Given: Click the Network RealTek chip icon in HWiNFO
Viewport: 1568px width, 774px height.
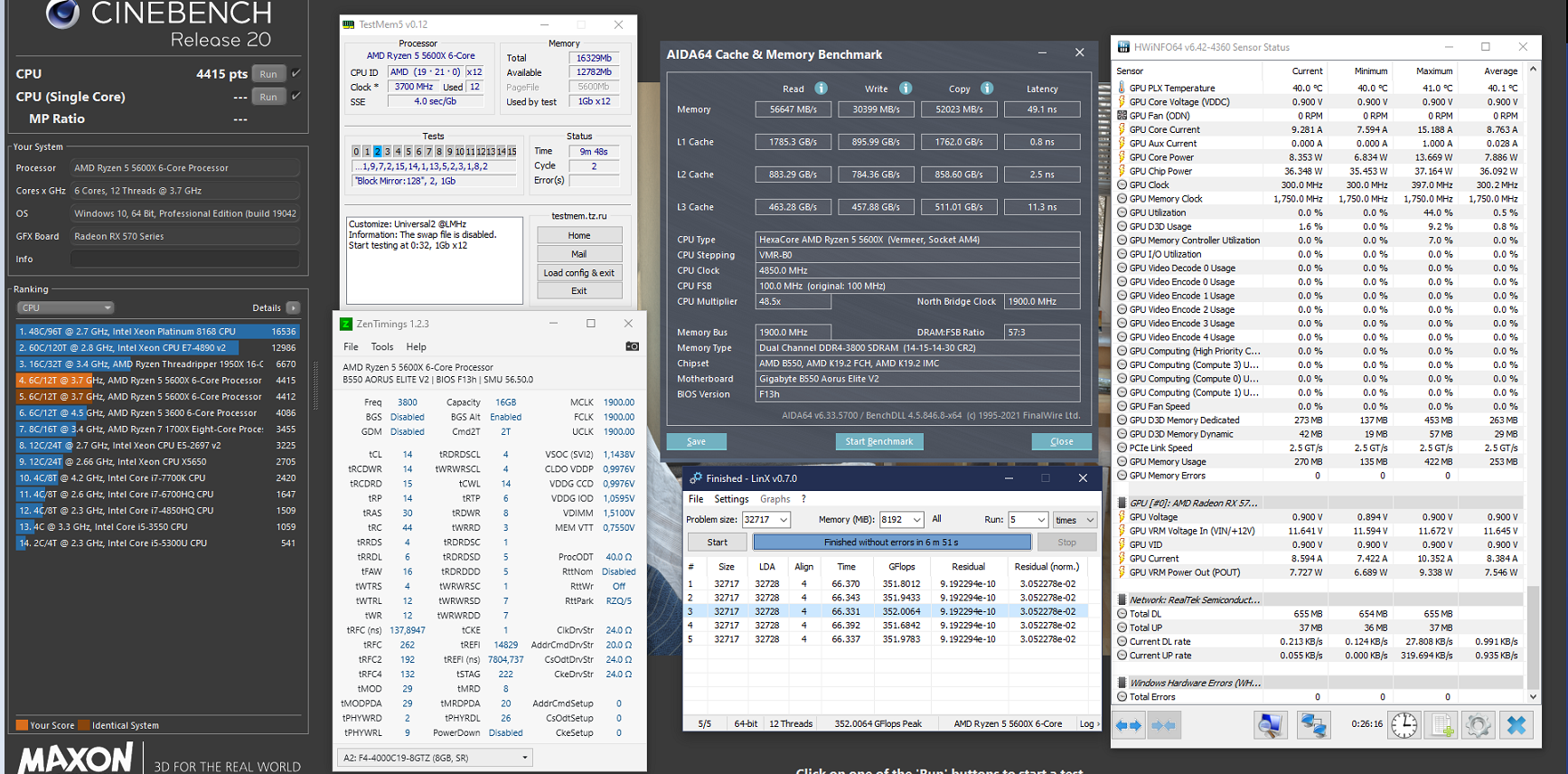Looking at the screenshot, I should click(x=1122, y=599).
